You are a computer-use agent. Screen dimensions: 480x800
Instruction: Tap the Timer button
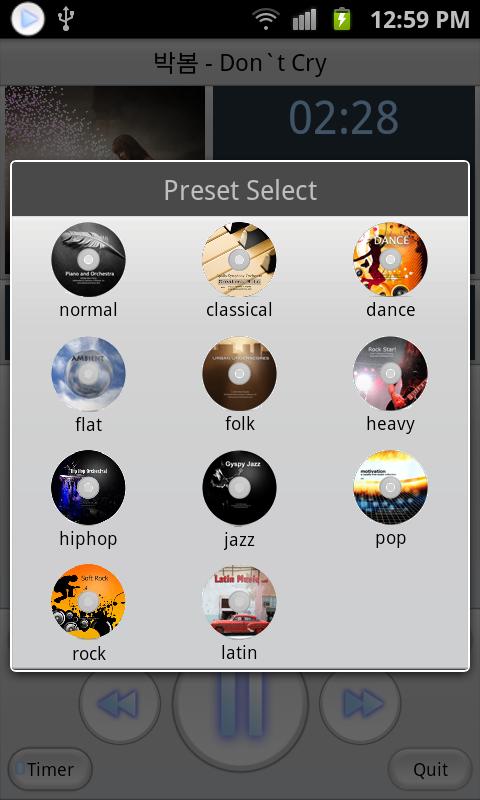coord(50,769)
